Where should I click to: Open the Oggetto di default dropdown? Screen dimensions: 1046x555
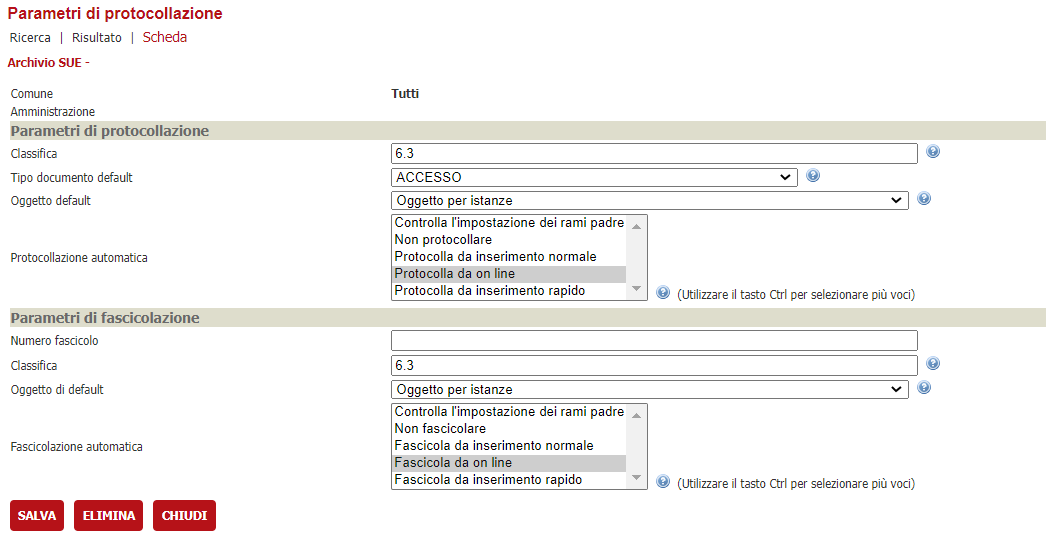[x=649, y=389]
